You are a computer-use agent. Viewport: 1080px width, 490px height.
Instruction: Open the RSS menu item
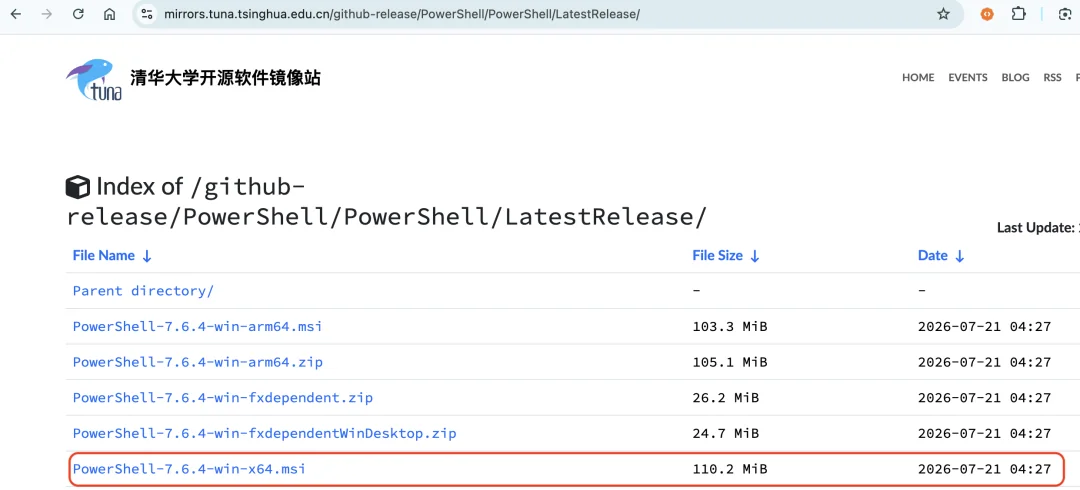[1052, 77]
